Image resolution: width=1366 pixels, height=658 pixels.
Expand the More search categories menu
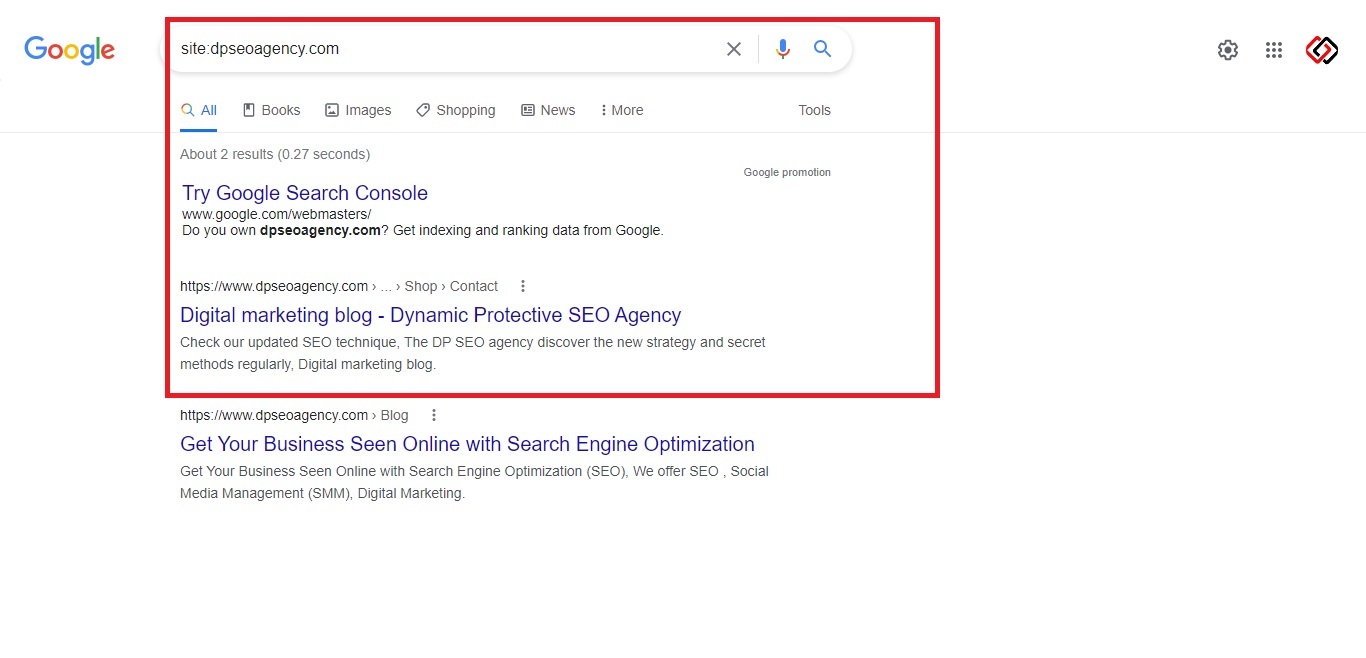pyautogui.click(x=622, y=110)
